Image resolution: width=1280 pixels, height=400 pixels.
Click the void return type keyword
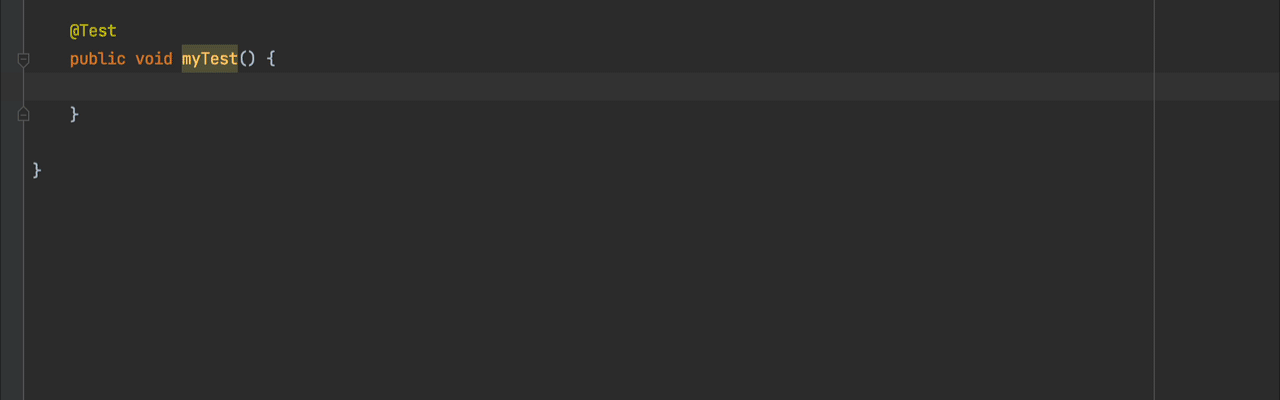(x=154, y=60)
